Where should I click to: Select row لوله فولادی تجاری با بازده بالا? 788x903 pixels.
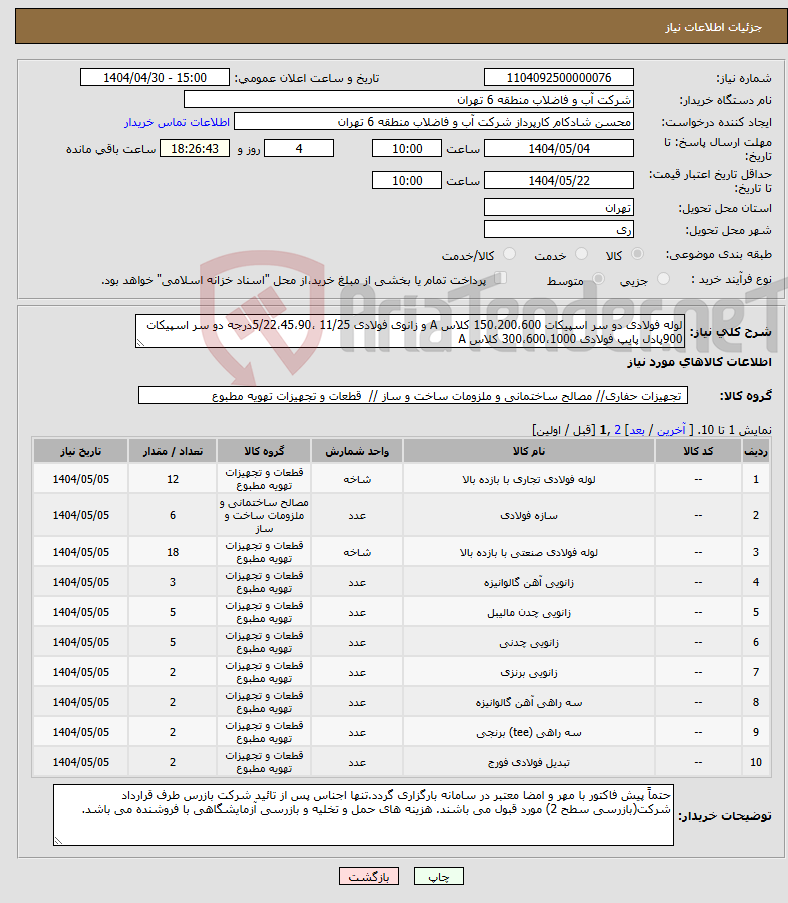[x=401, y=479]
